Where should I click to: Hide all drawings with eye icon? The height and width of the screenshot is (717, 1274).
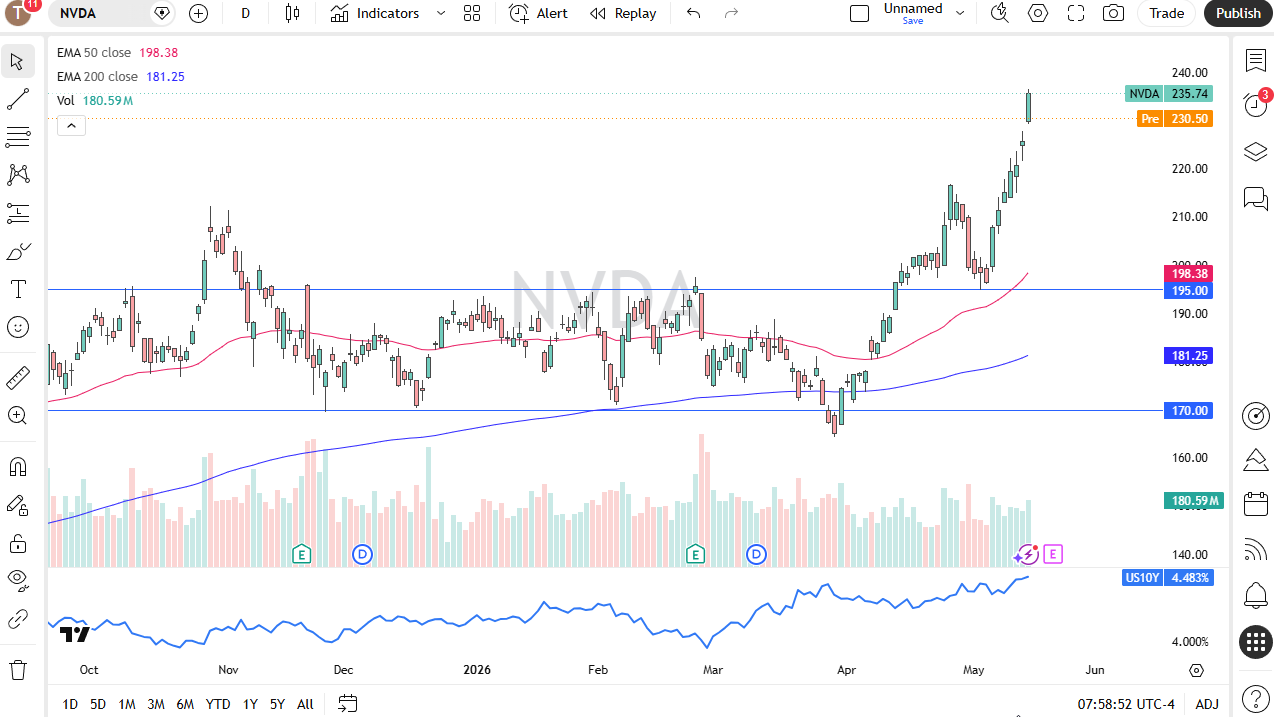(17, 581)
